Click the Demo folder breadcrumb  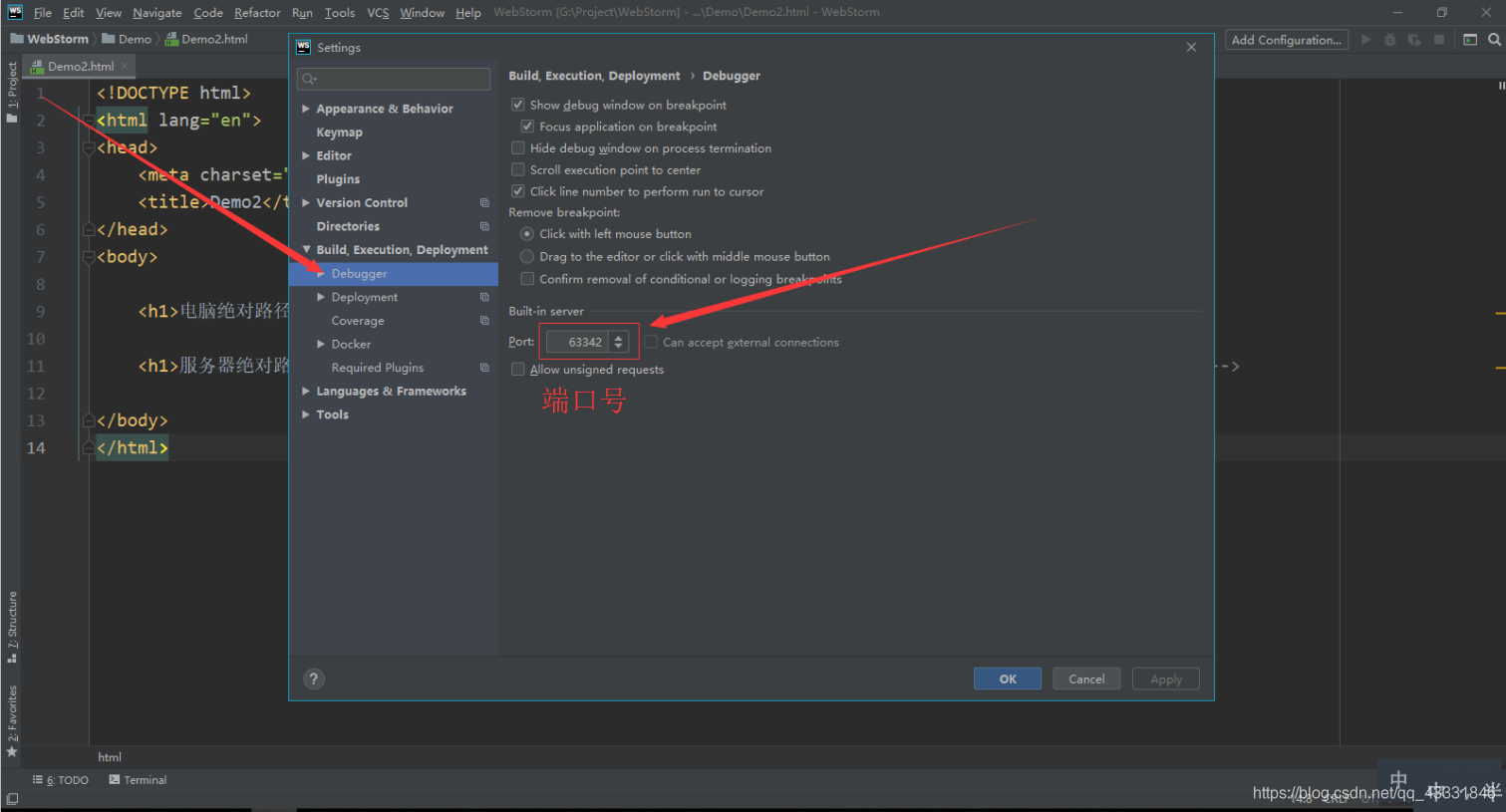pos(127,39)
